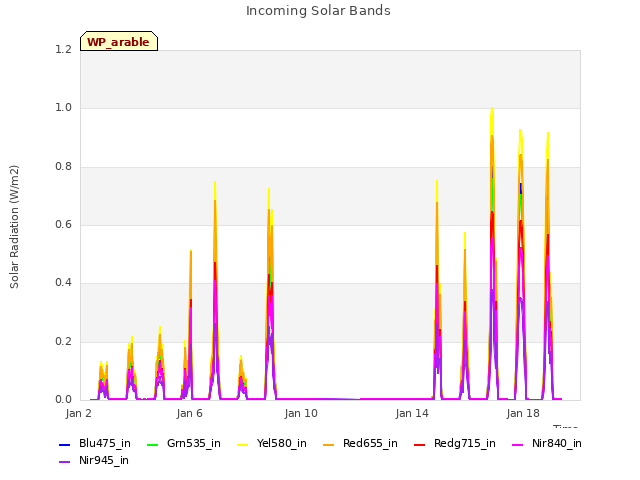The height and width of the screenshot is (480, 640).
Task: Toggle the Nir945_in legend entry
Action: tap(94, 461)
